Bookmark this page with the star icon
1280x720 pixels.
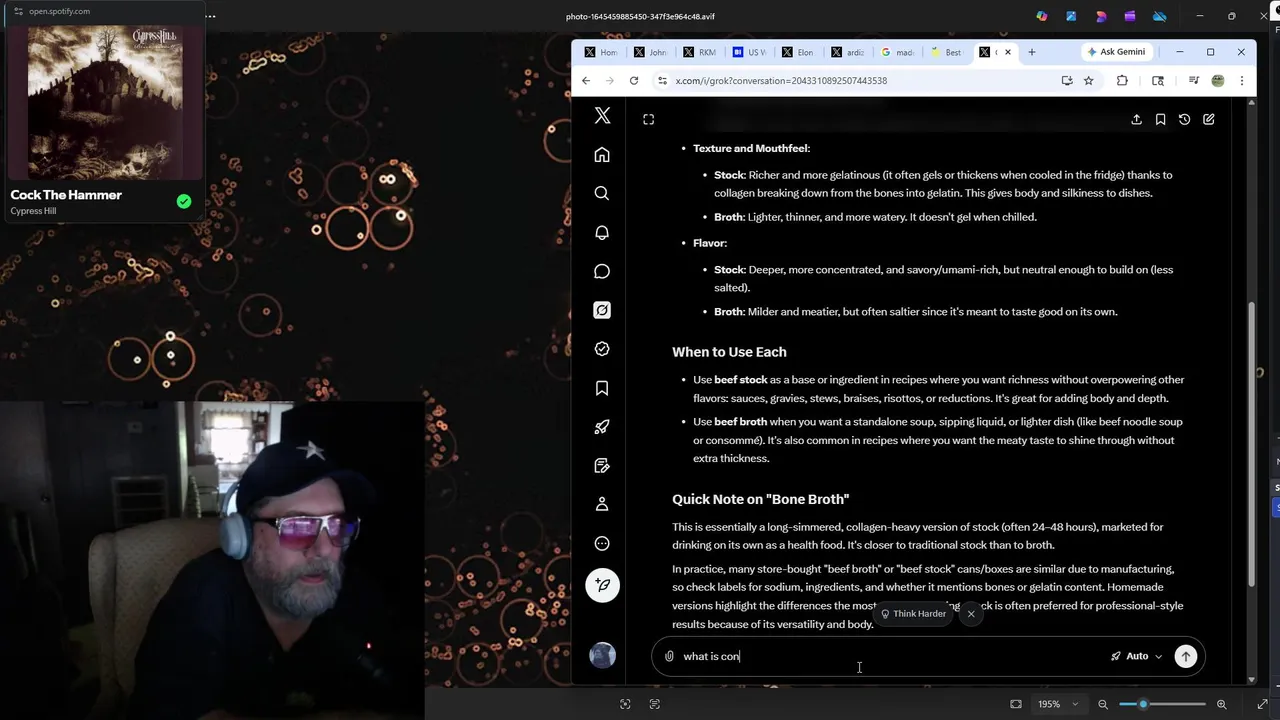pyautogui.click(x=1089, y=81)
